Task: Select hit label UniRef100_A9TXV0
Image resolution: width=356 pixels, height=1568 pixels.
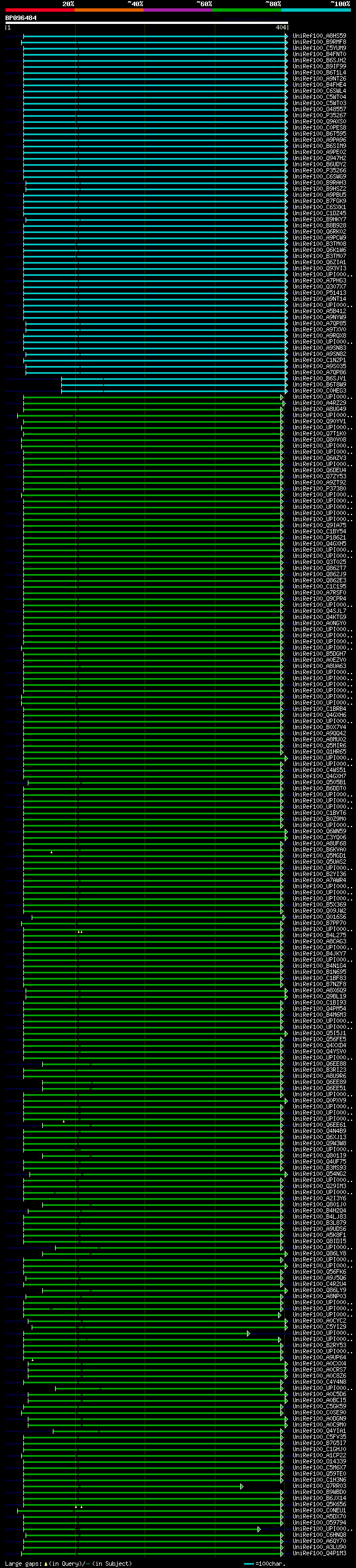Action: pyautogui.click(x=319, y=329)
